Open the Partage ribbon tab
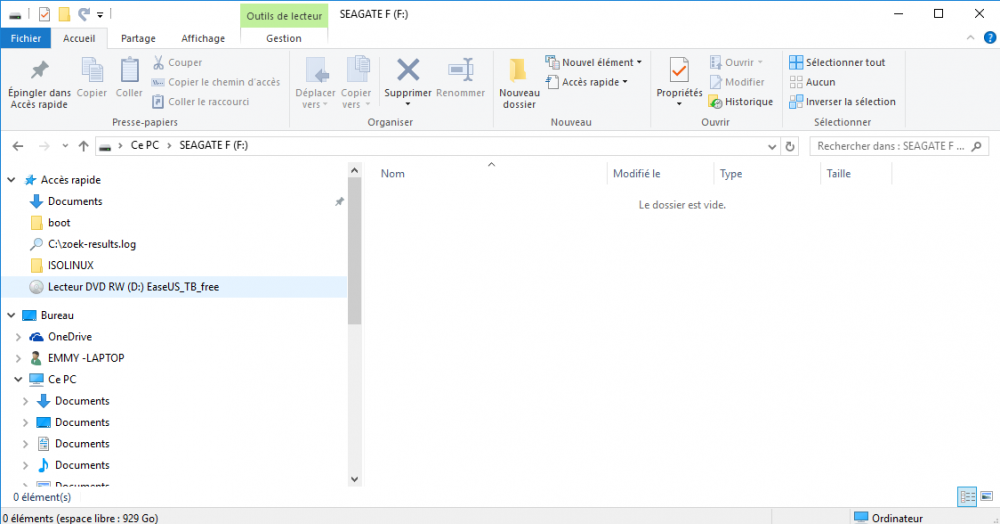Screen dimensions: 1000x524 click(138, 38)
